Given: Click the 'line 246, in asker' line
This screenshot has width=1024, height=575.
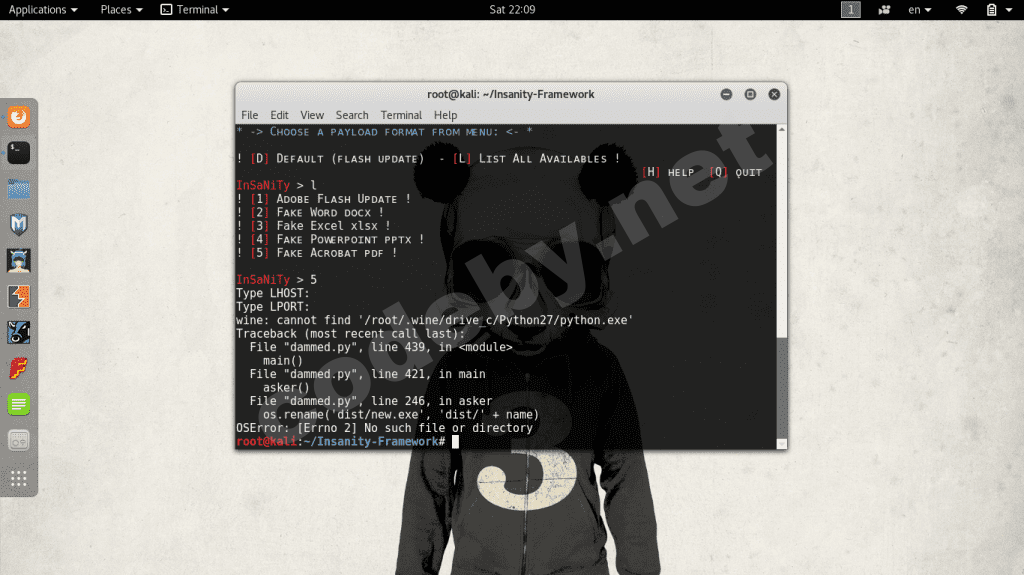Looking at the screenshot, I should (371, 401).
